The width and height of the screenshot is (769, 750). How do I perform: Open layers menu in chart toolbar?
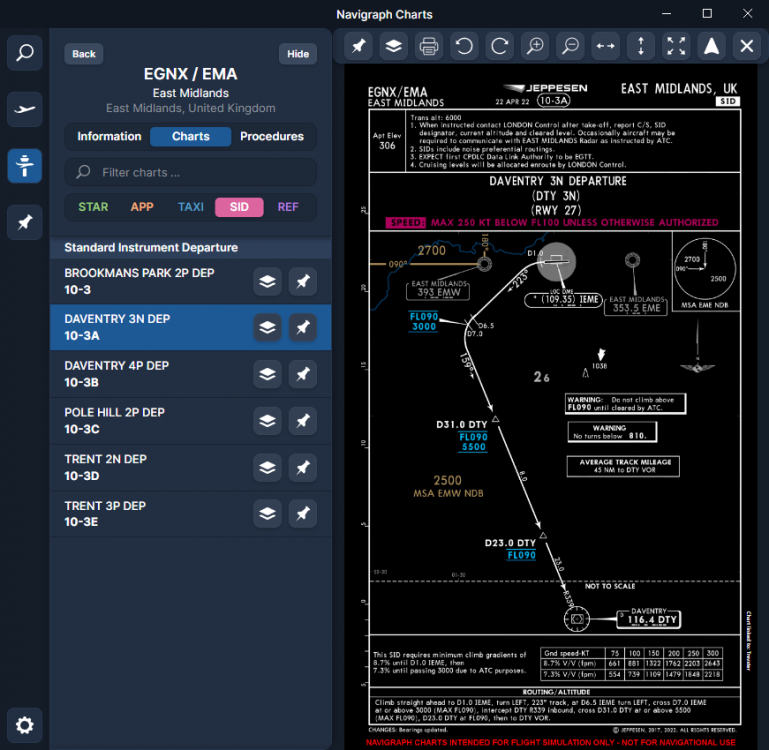click(394, 46)
